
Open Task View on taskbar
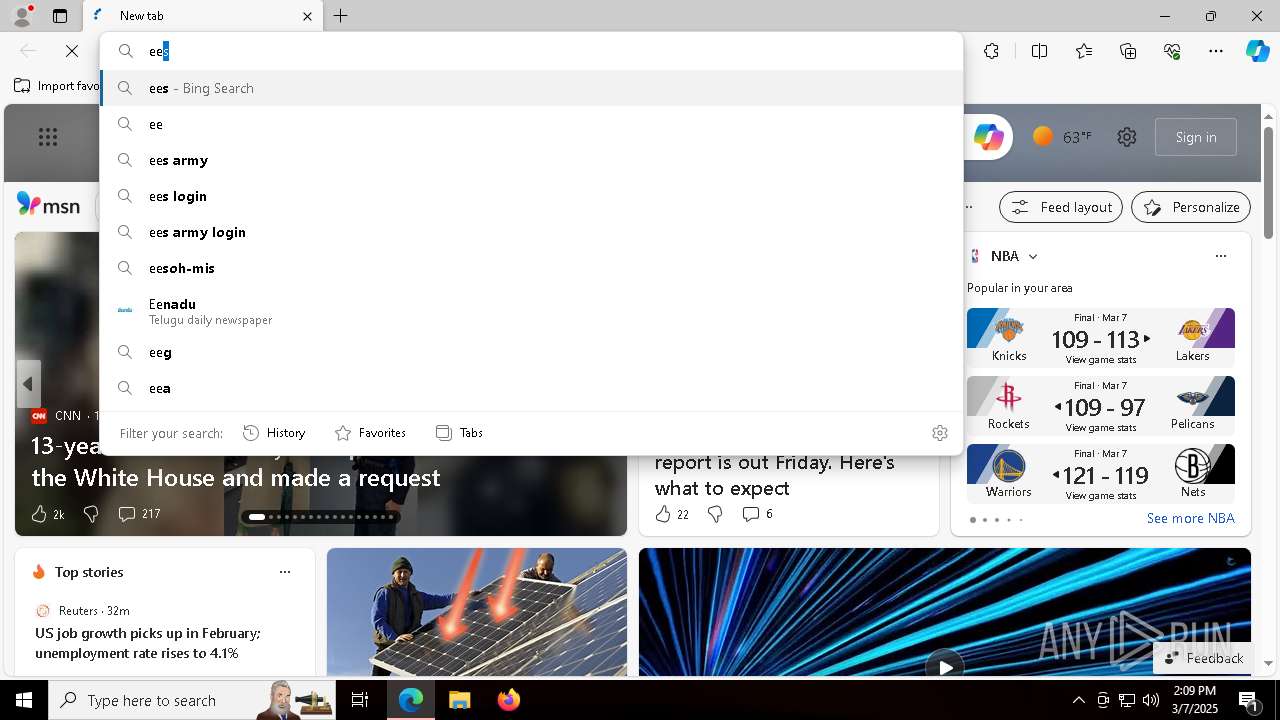coord(360,700)
